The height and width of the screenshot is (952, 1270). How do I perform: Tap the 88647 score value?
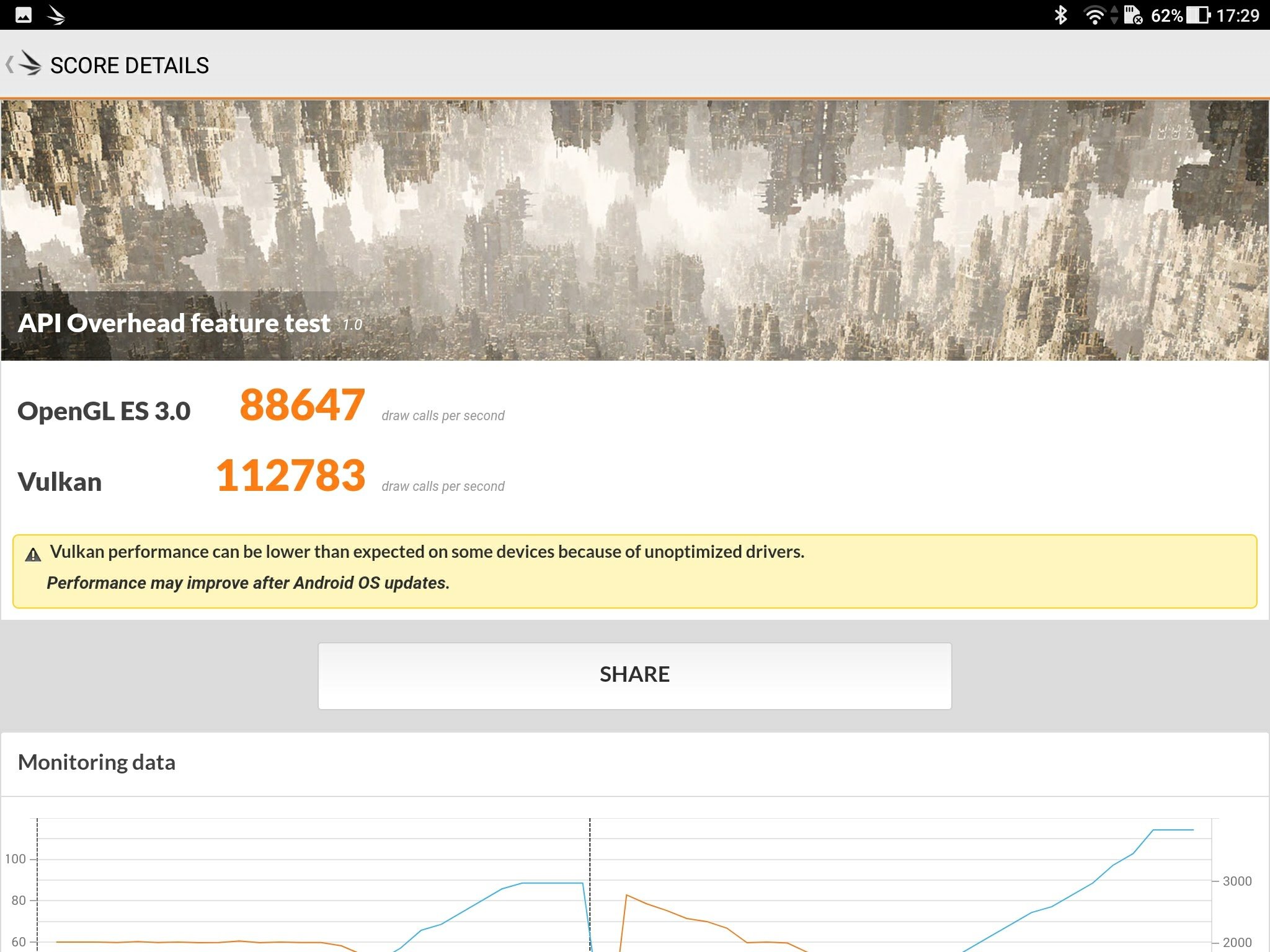coord(302,405)
